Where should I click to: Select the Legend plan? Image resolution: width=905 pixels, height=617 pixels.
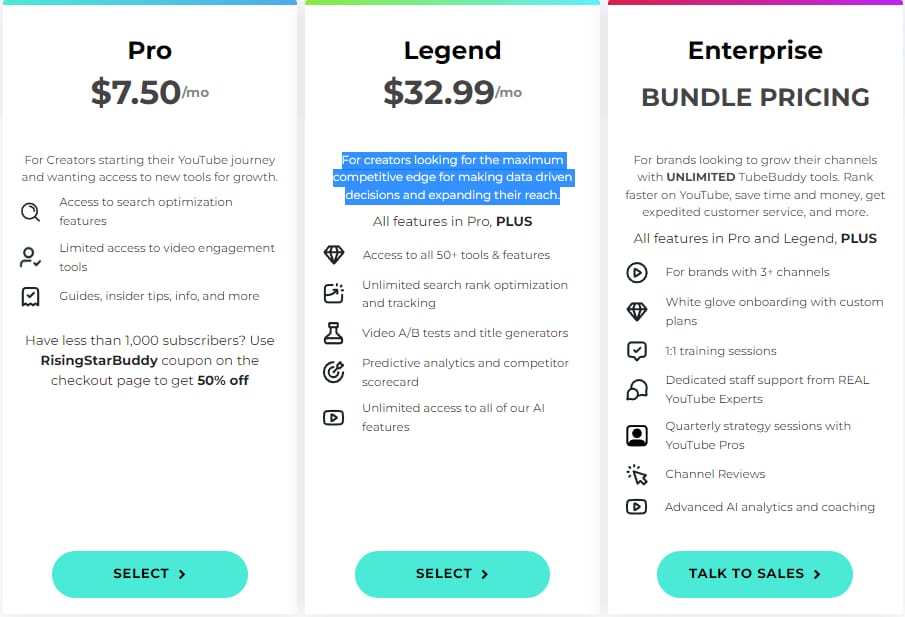point(452,574)
